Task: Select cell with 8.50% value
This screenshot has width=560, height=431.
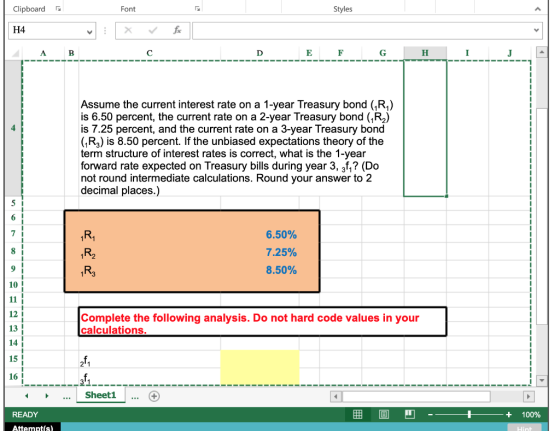Action: tap(260, 270)
